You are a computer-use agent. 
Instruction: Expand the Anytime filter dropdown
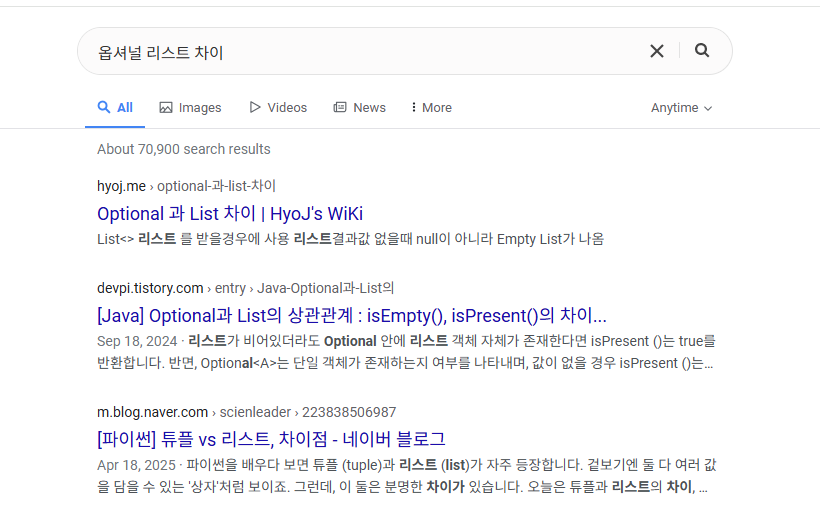click(681, 108)
